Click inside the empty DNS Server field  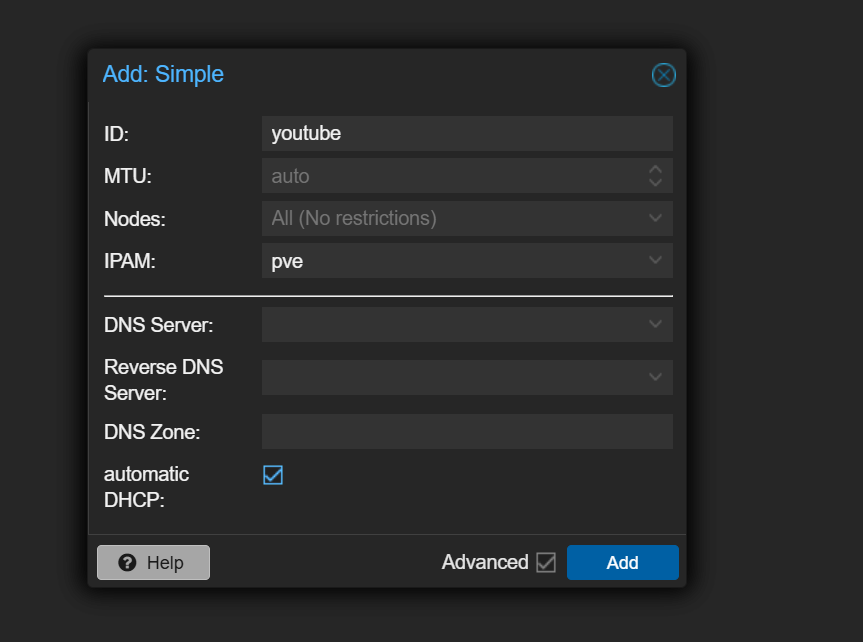click(x=450, y=324)
